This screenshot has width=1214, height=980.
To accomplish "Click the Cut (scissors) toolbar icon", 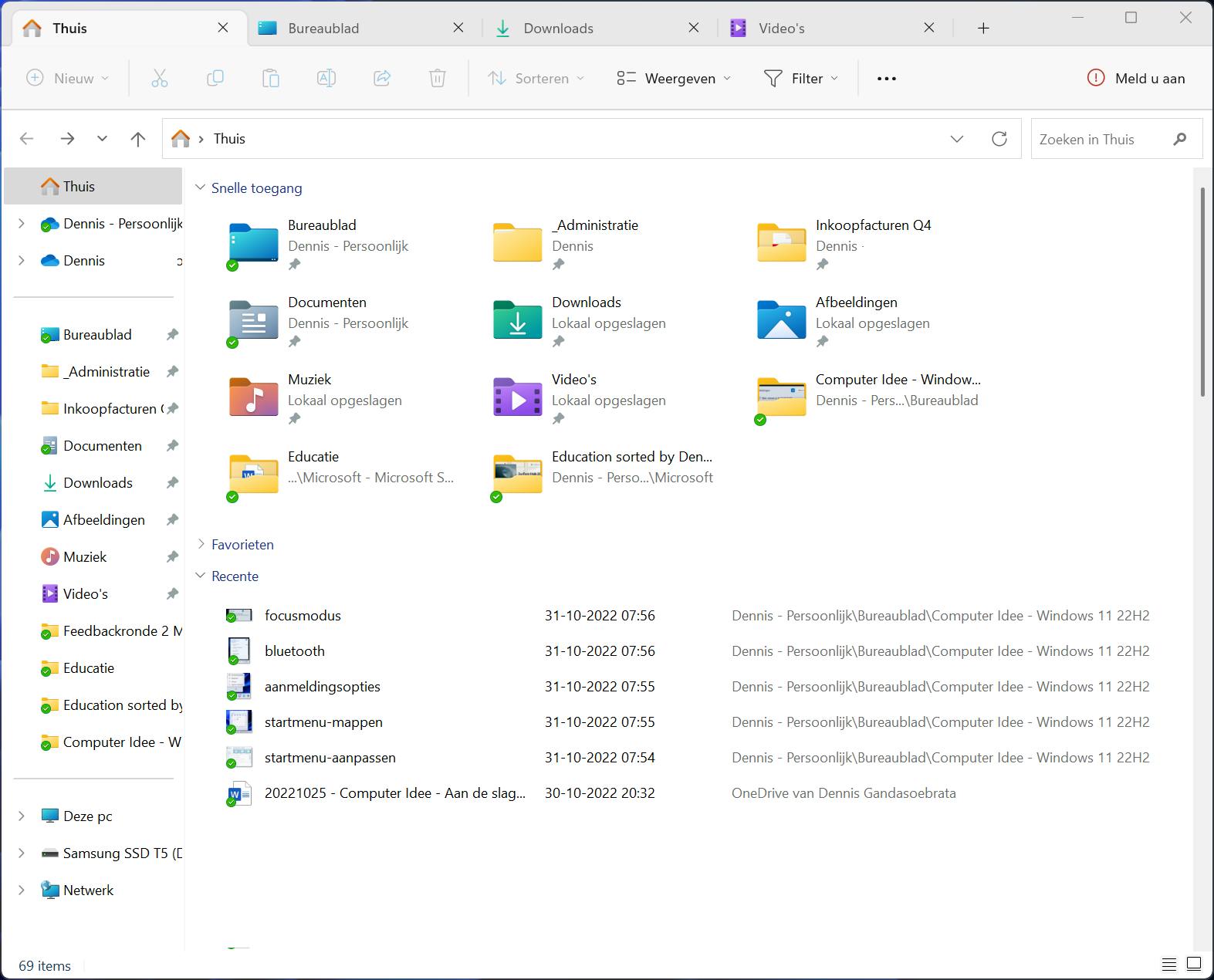I will coord(160,78).
